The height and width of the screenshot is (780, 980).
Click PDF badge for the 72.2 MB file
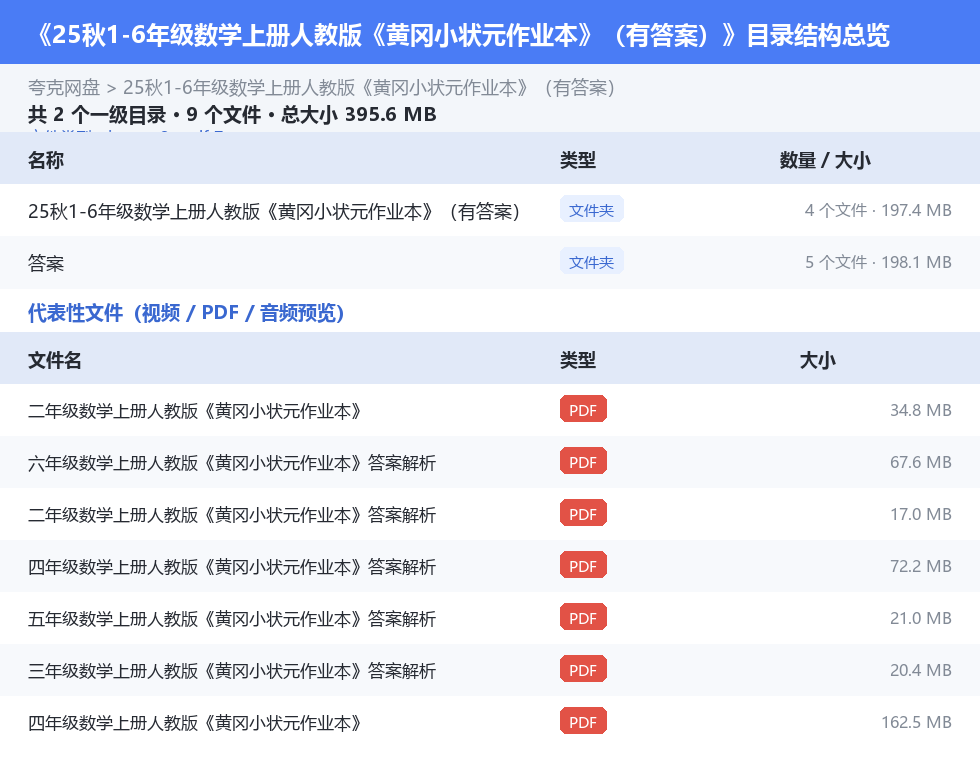[x=583, y=565]
